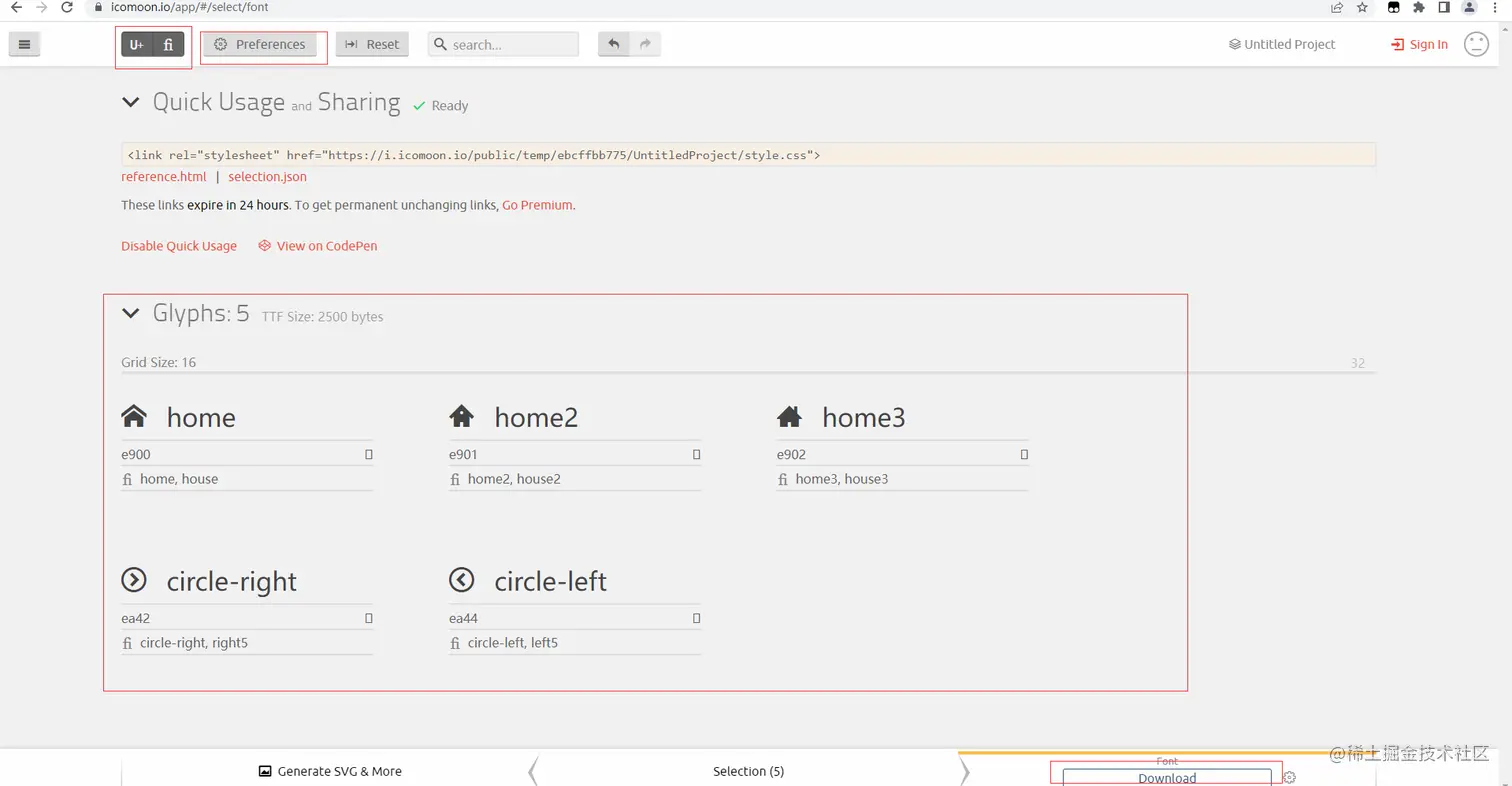Click the 'TTF Size: 2500 bytes' text

tap(323, 317)
